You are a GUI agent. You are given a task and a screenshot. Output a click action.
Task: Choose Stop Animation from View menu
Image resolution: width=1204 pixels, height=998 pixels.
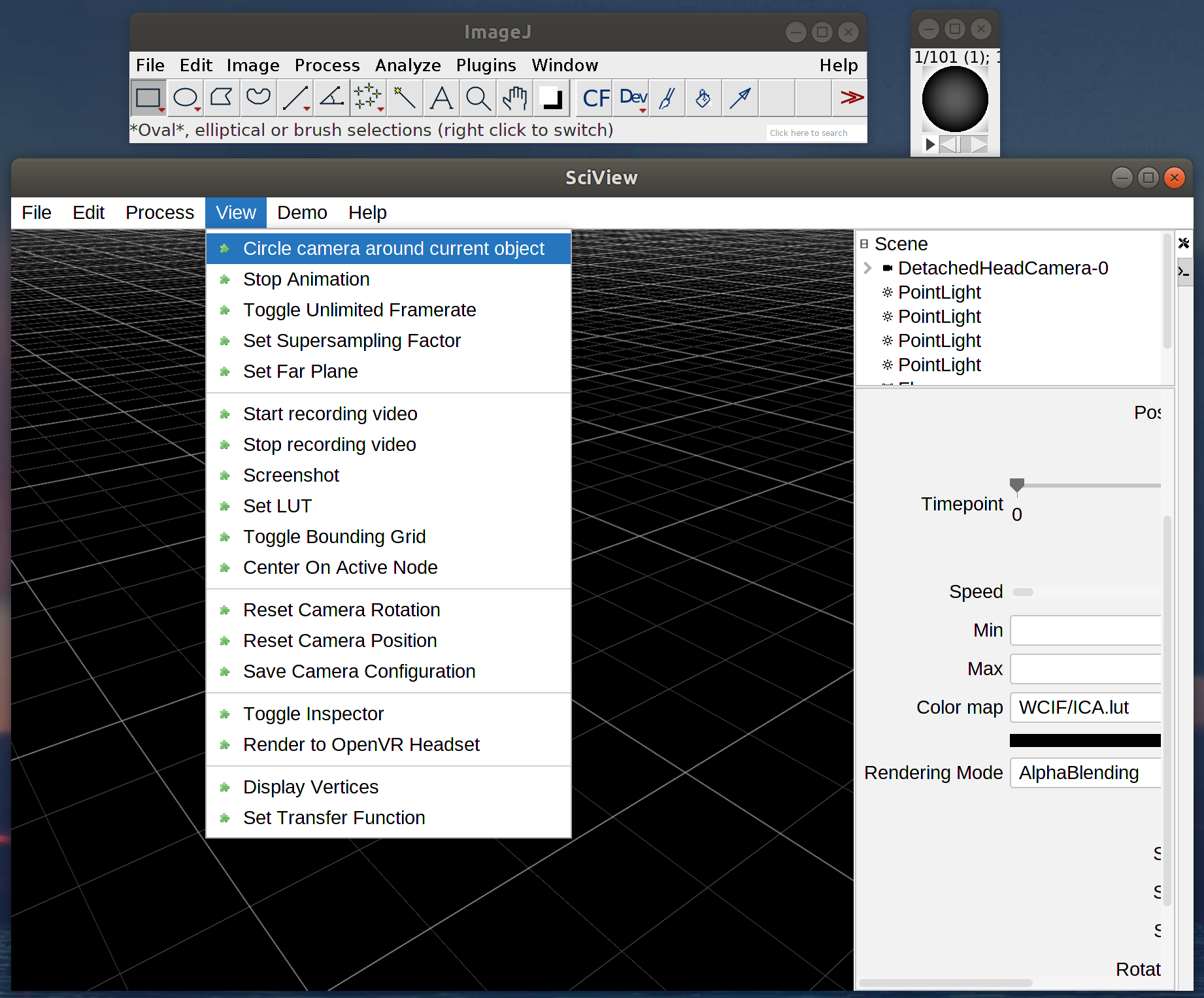(388, 279)
